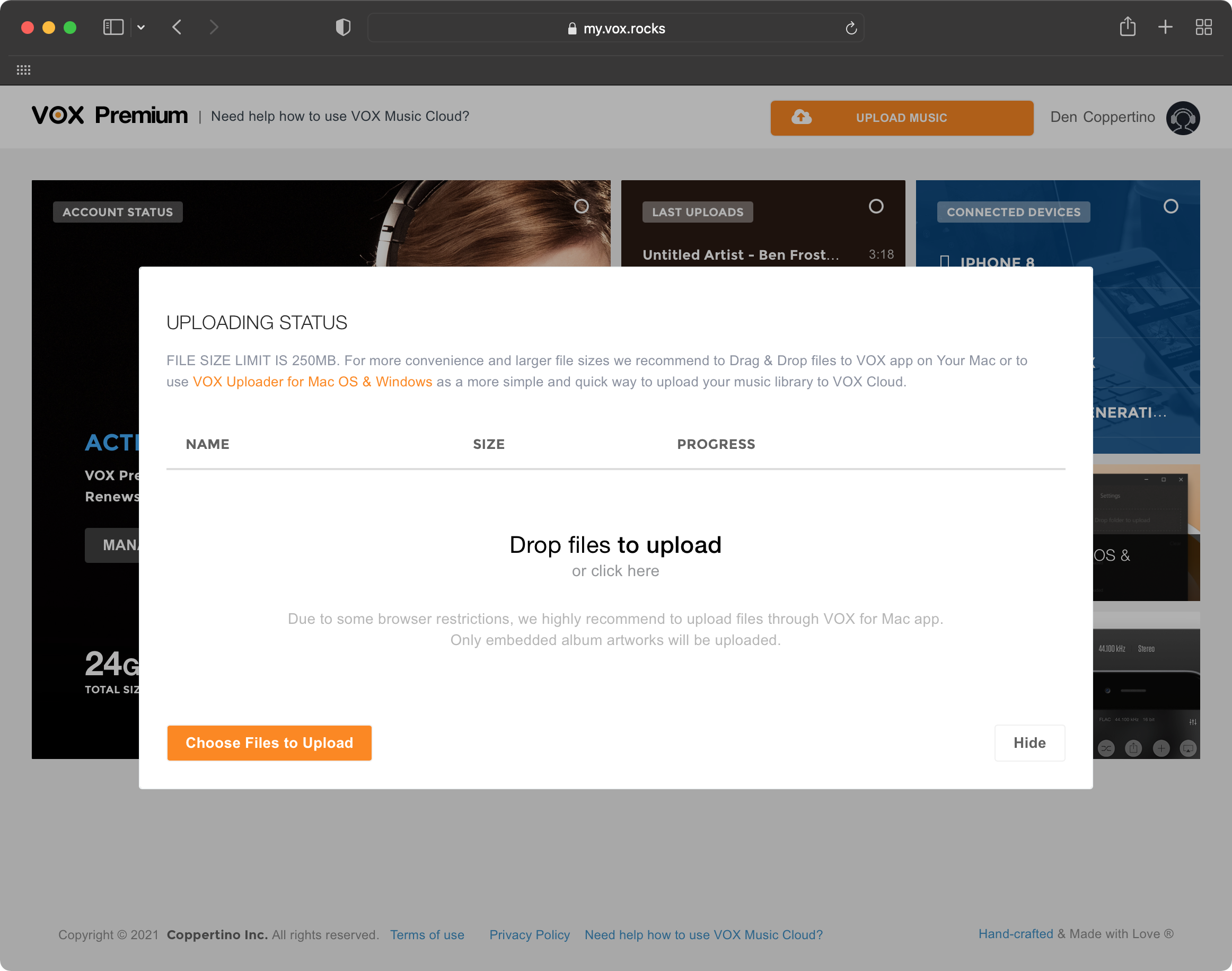Click VOX Uploader for Mac OS & Windows link

[313, 381]
